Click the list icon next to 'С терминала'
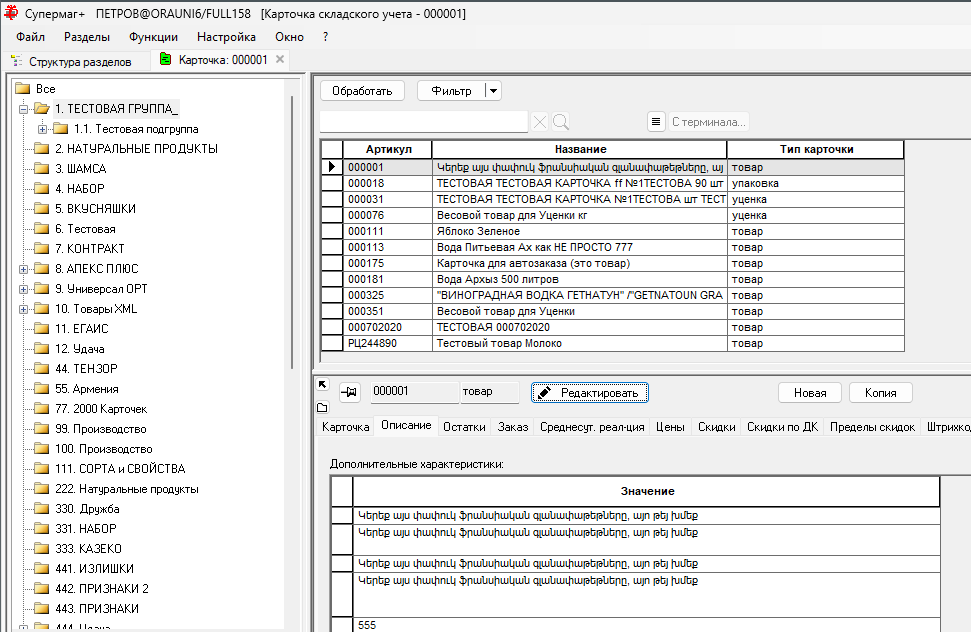The image size is (971, 632). [656, 122]
